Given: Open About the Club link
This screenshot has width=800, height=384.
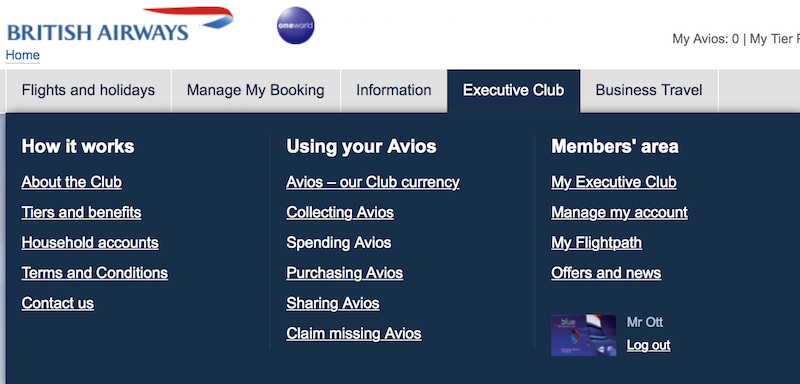Looking at the screenshot, I should [71, 182].
